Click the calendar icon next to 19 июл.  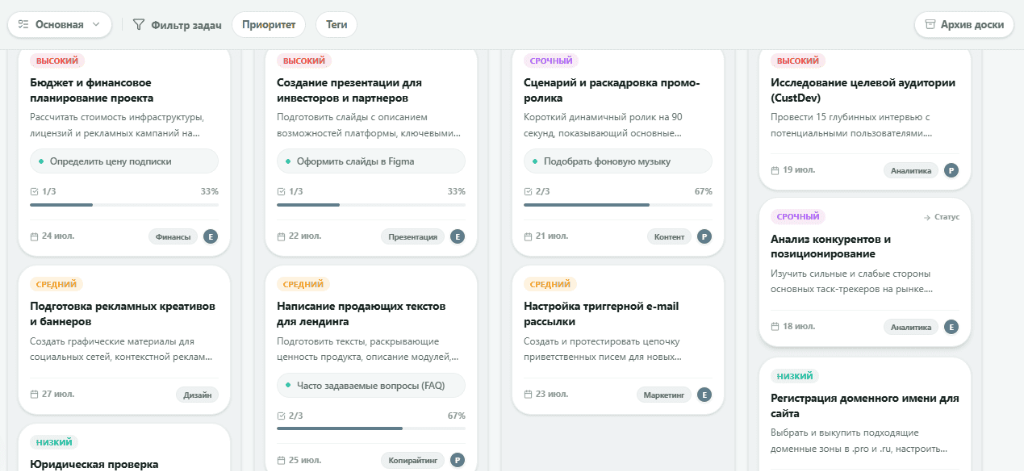(x=775, y=170)
